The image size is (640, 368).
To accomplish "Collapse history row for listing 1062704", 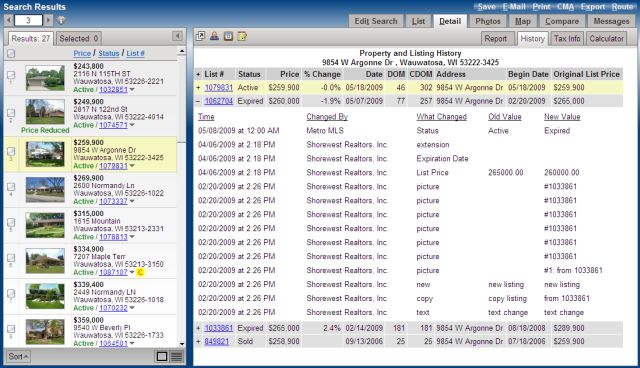I will 198,101.
